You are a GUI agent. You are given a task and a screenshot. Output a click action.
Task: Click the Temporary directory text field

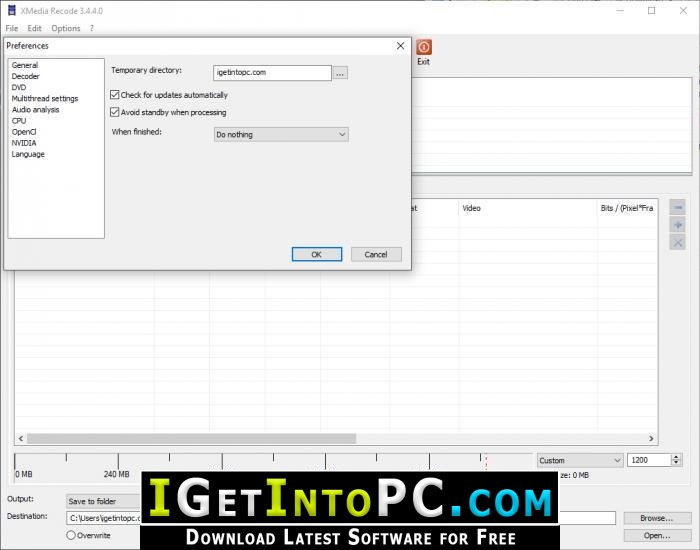pos(272,73)
